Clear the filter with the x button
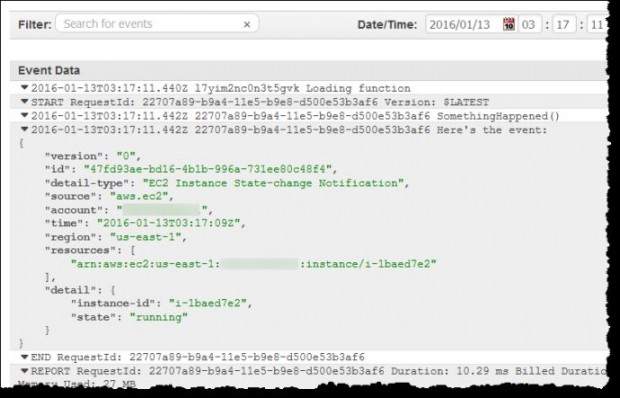 pyautogui.click(x=247, y=25)
